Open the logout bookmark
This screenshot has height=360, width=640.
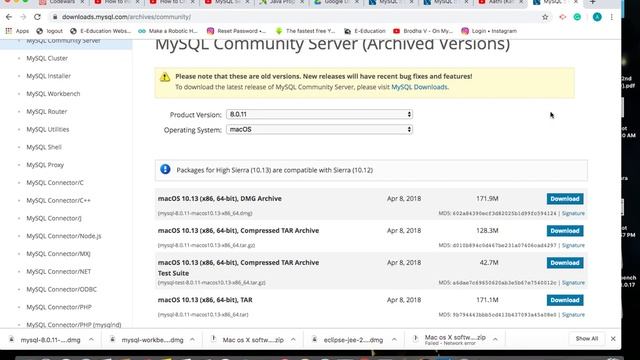(49, 31)
